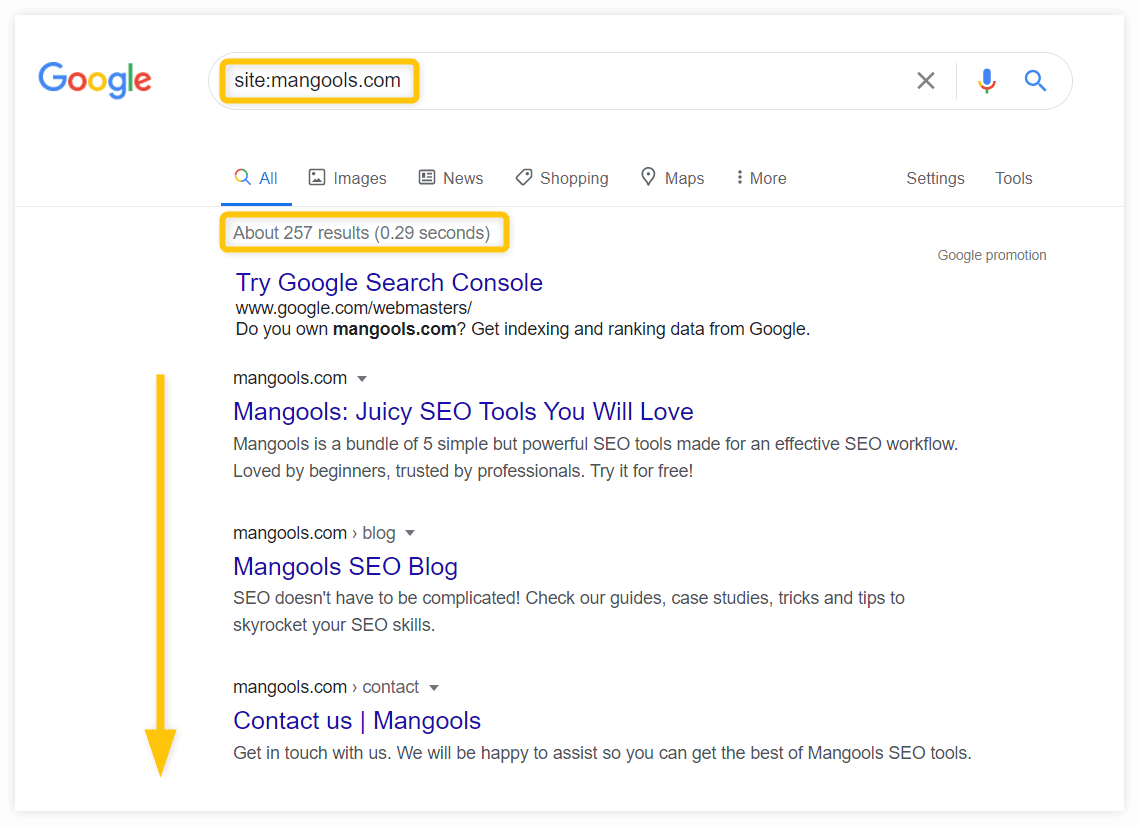Submit search with the magnifying glass icon

[1035, 81]
